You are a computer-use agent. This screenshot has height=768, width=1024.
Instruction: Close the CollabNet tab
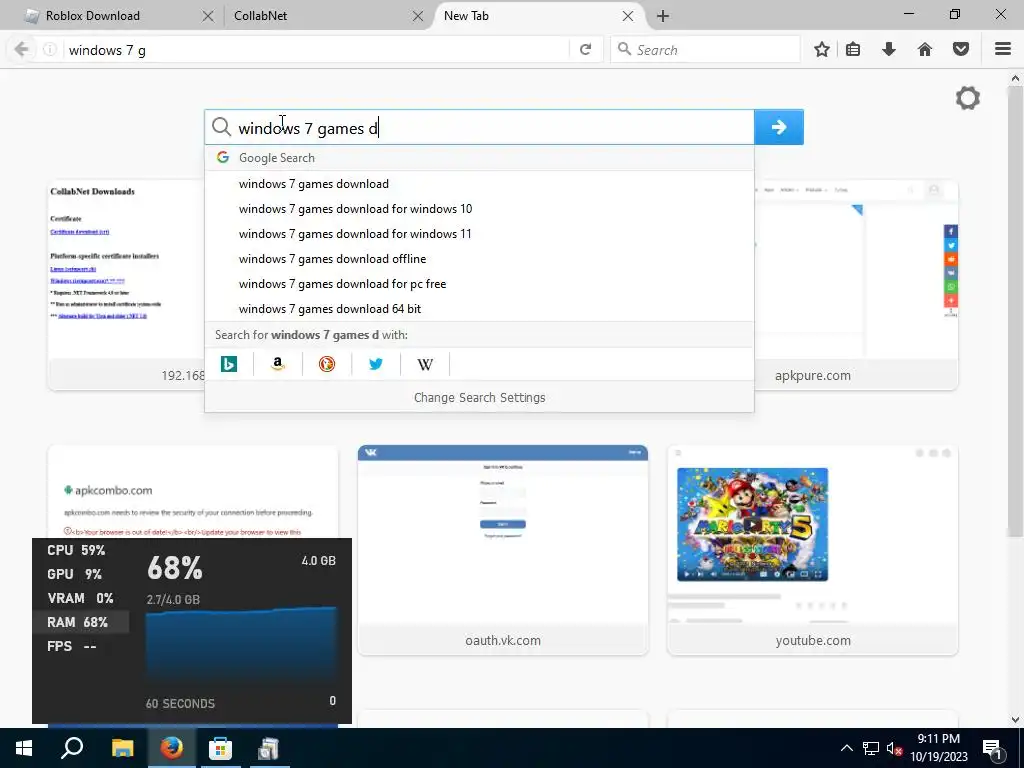[x=418, y=16]
